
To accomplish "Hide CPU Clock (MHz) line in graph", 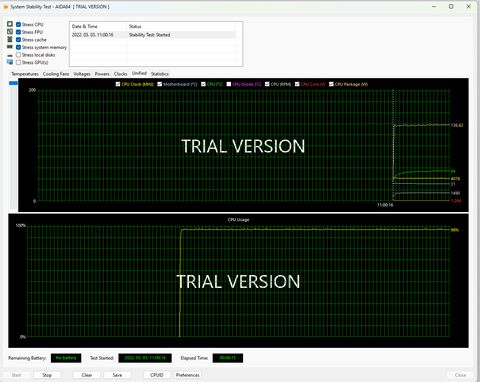I will pyautogui.click(x=118, y=84).
